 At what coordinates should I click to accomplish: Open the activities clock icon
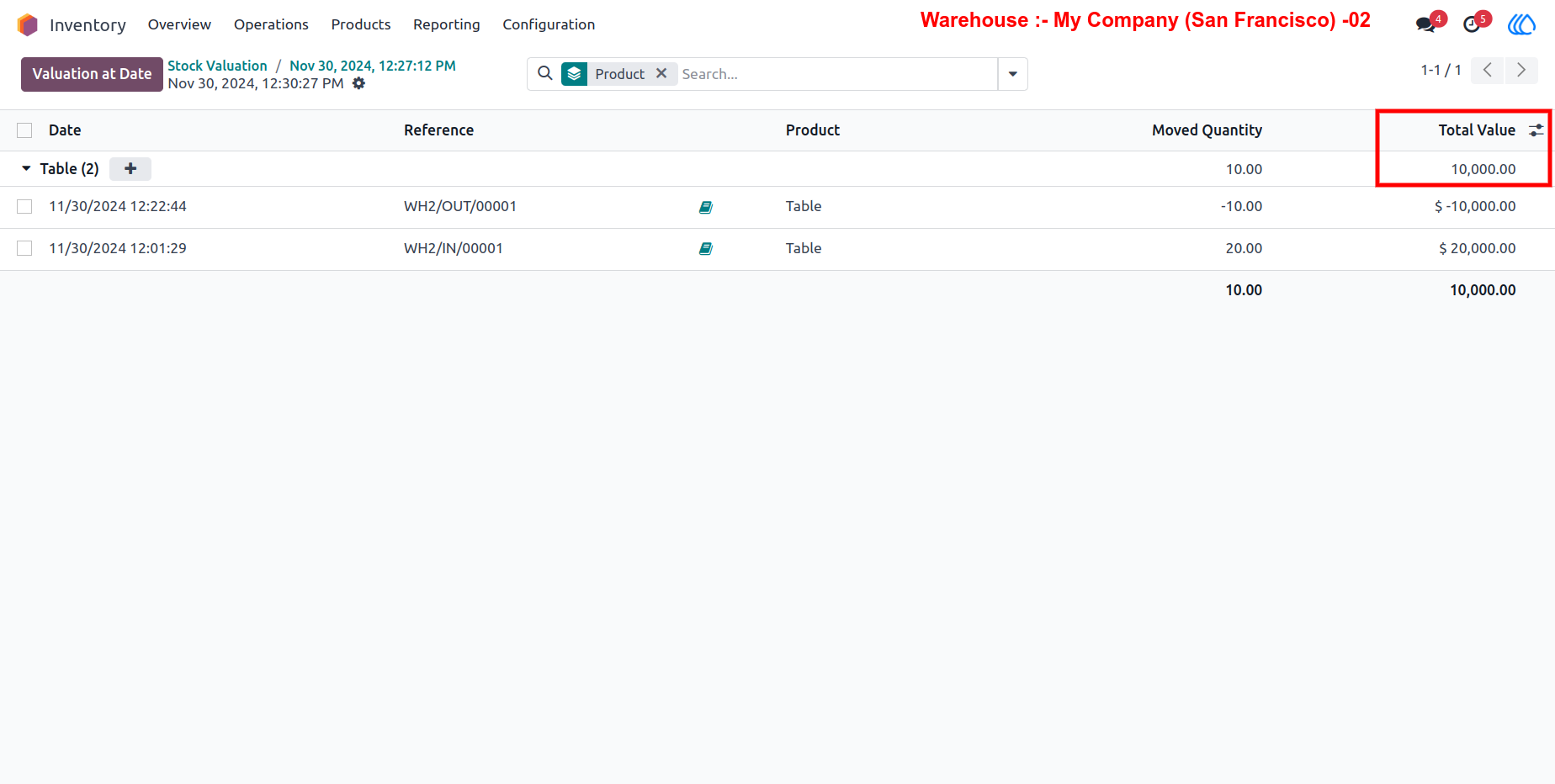(x=1472, y=24)
